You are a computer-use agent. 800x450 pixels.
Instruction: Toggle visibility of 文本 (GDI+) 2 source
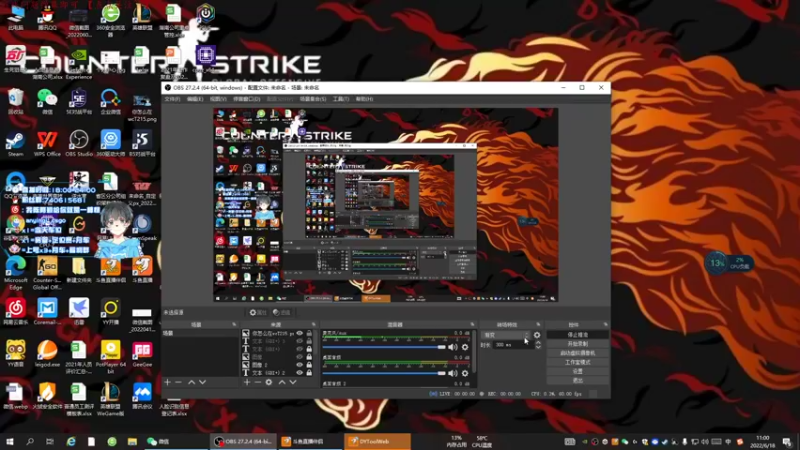[x=299, y=373]
